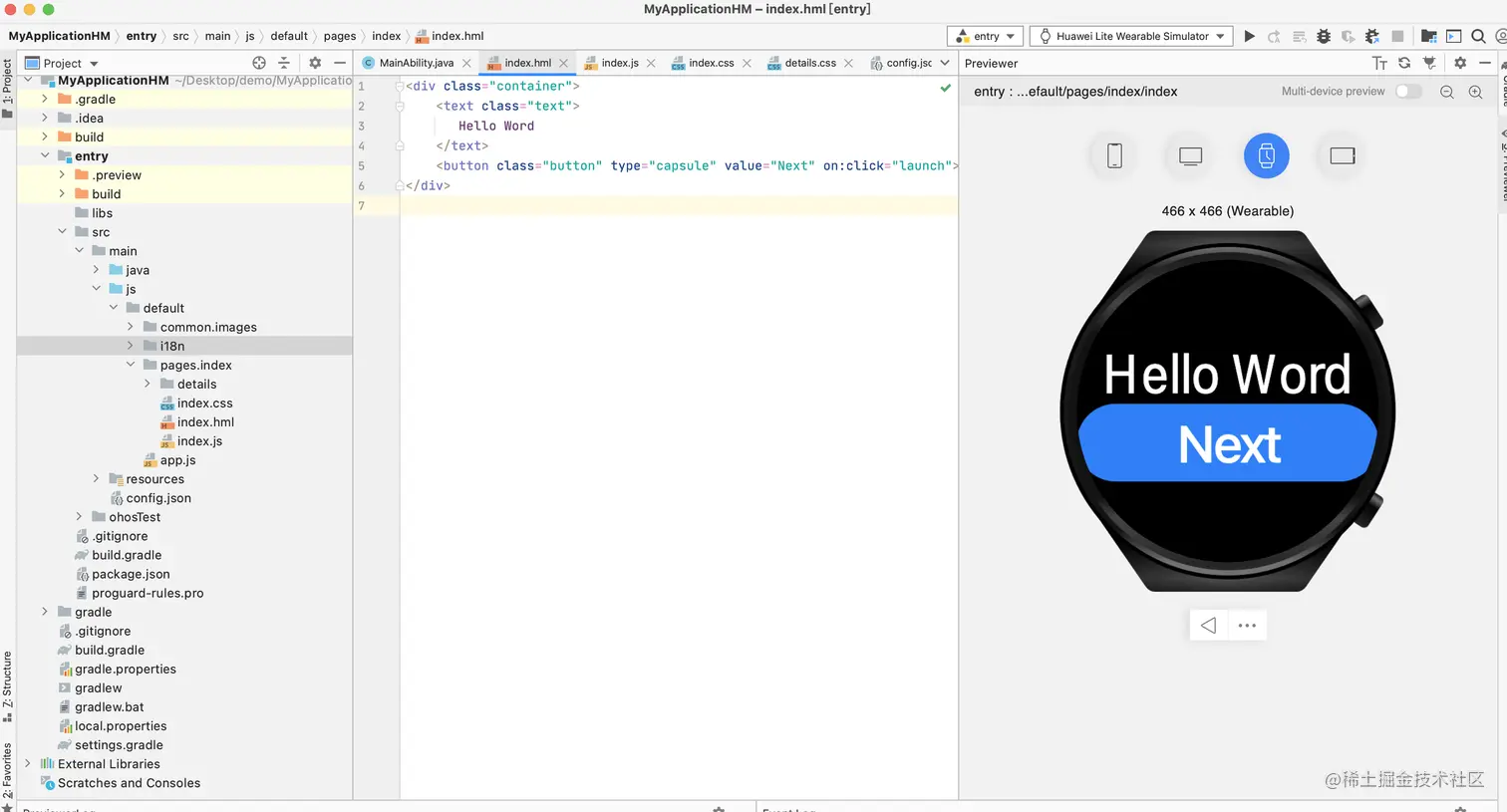Open Previewer settings gear
1507x812 pixels.
[x=1460, y=63]
